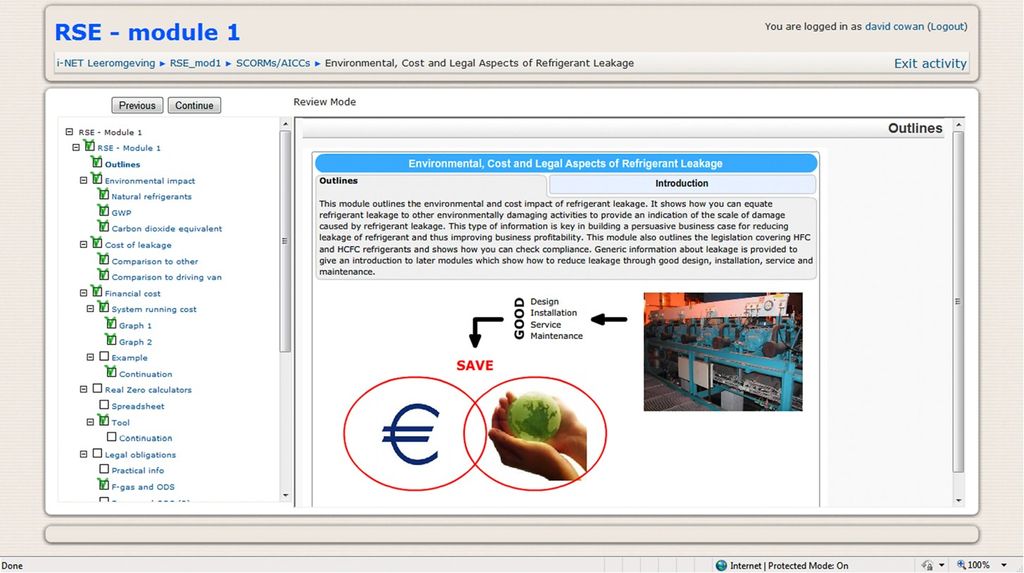Click the content pane vertical scrollbar
1024x573 pixels.
(x=958, y=300)
